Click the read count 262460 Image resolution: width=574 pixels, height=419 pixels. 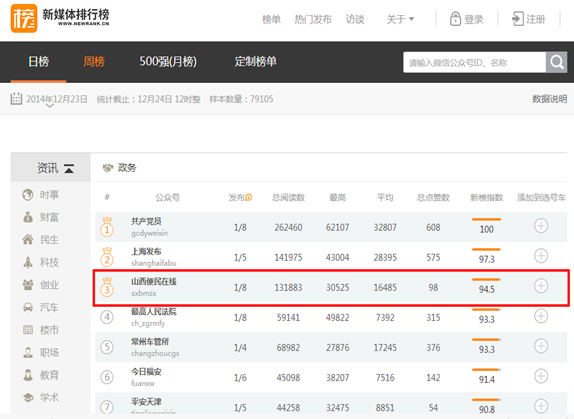click(288, 227)
